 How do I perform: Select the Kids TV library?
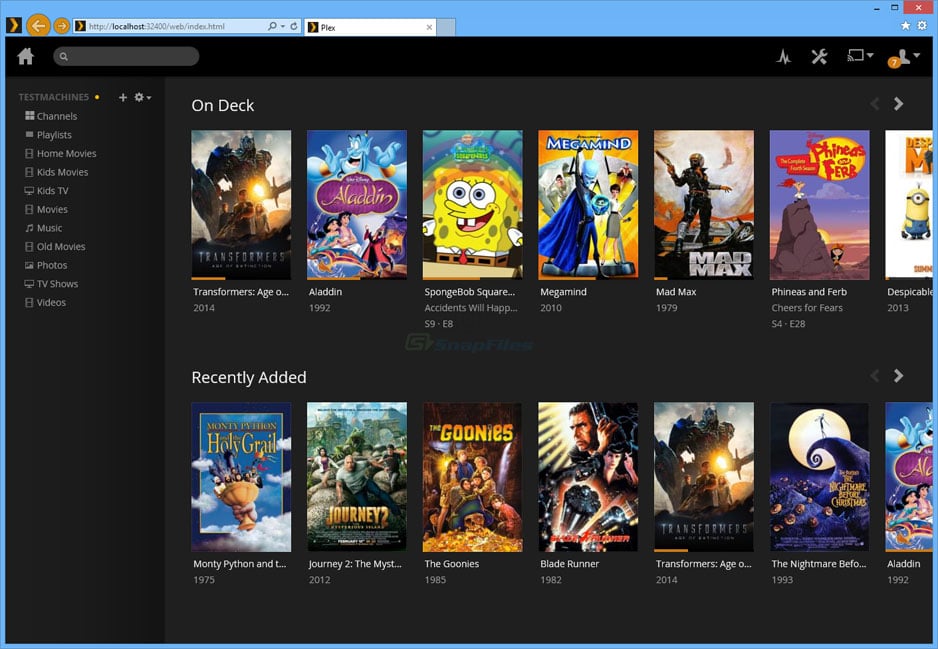coord(52,191)
